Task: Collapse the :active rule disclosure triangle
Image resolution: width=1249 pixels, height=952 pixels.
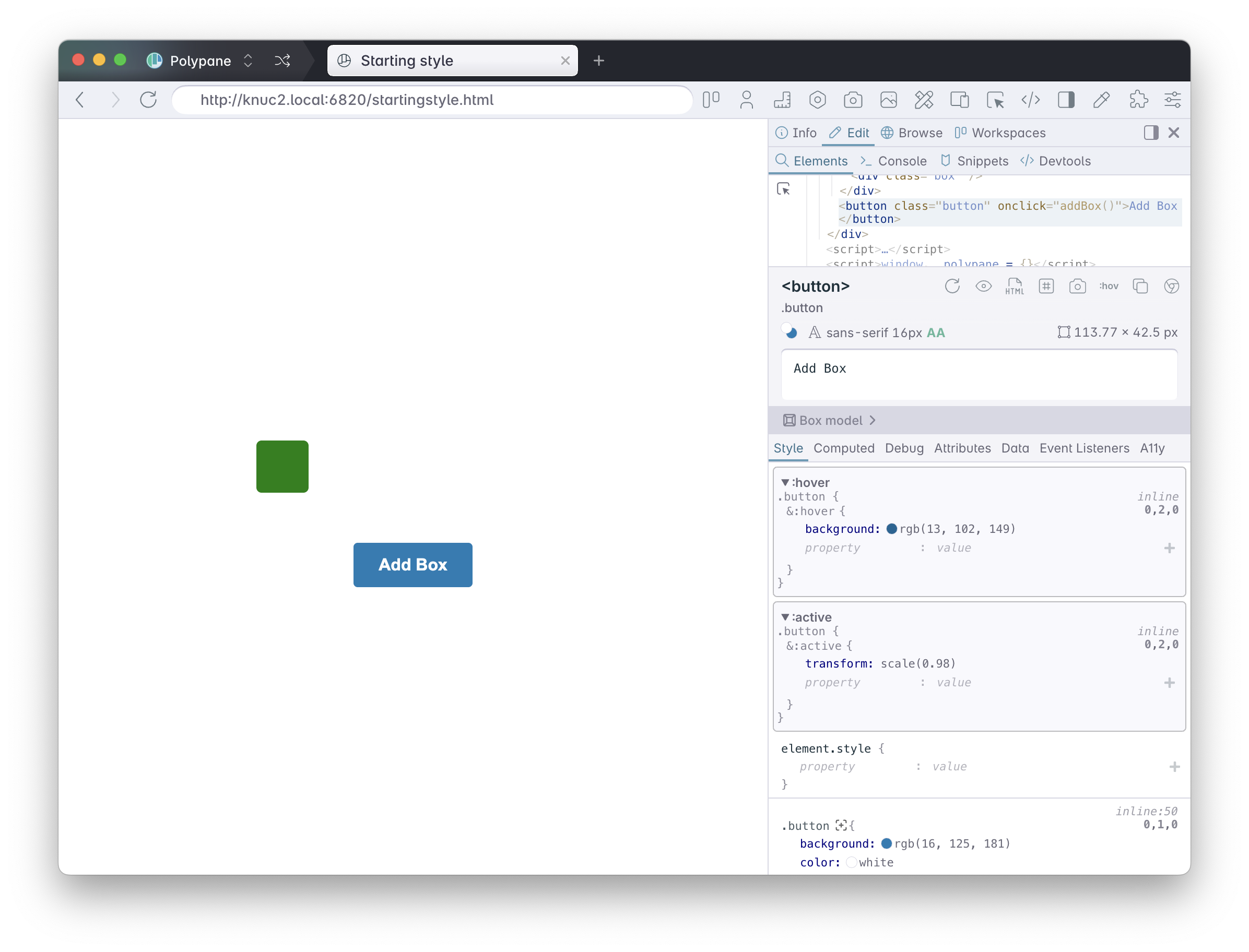Action: tap(785, 617)
